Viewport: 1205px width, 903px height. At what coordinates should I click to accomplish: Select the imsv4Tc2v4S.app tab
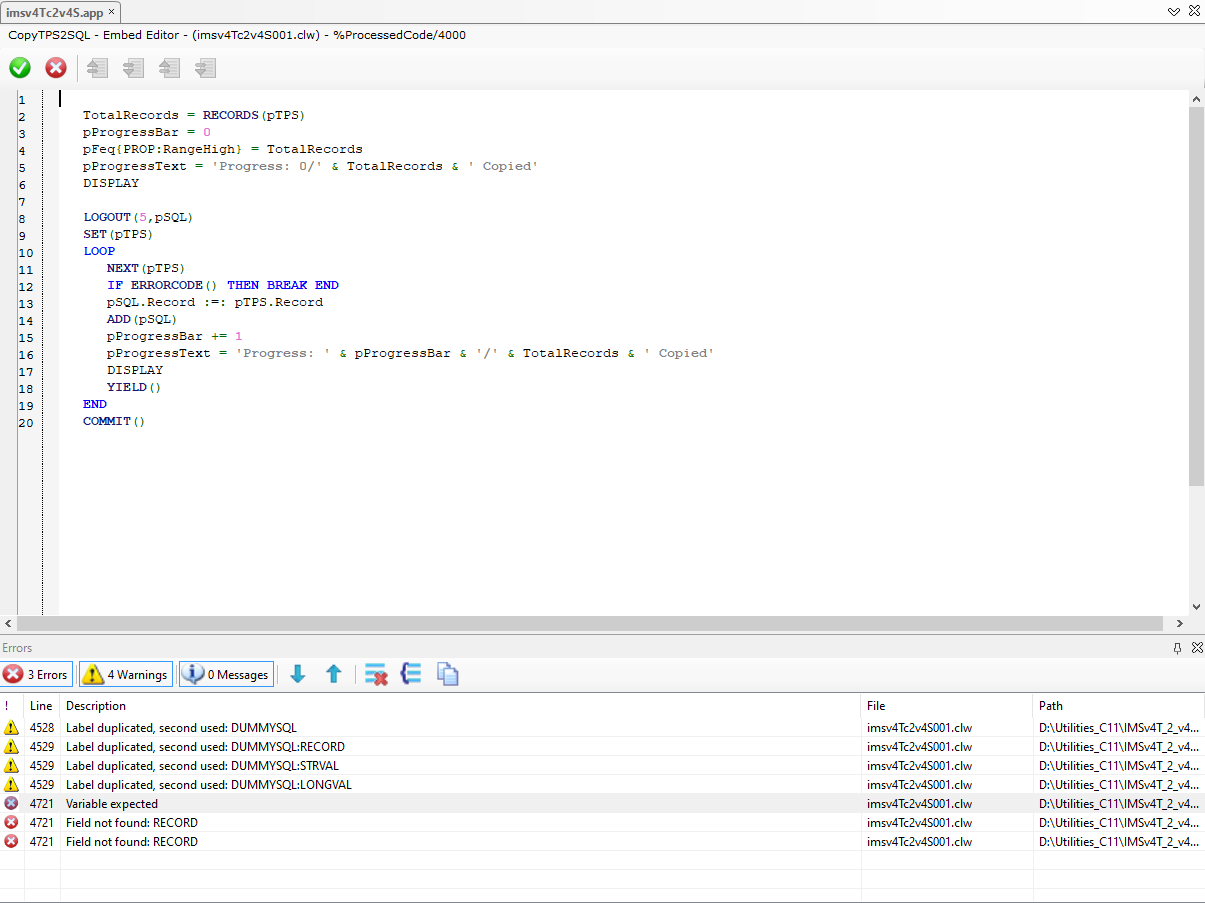[x=54, y=12]
